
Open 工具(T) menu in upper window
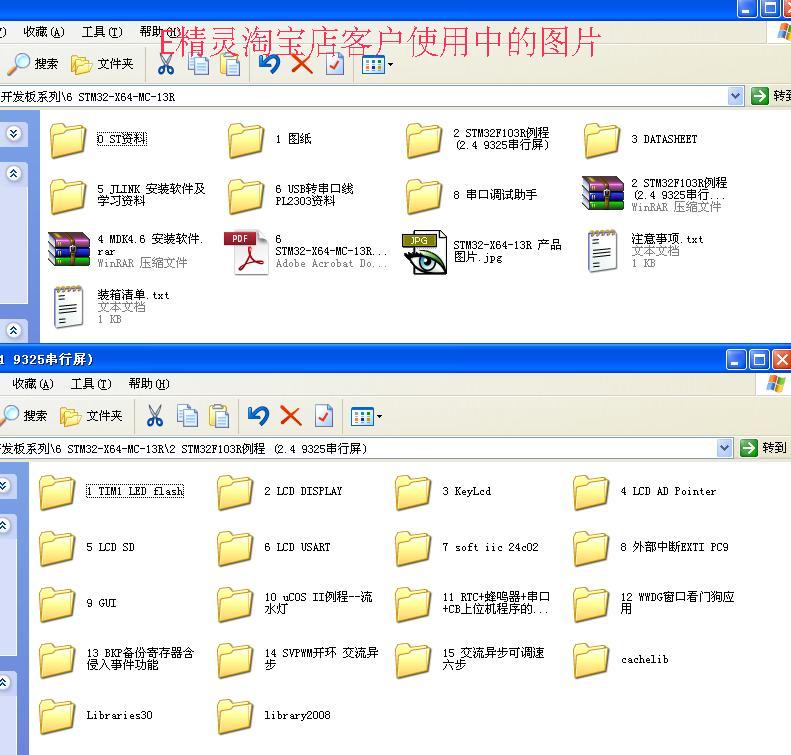coord(102,32)
